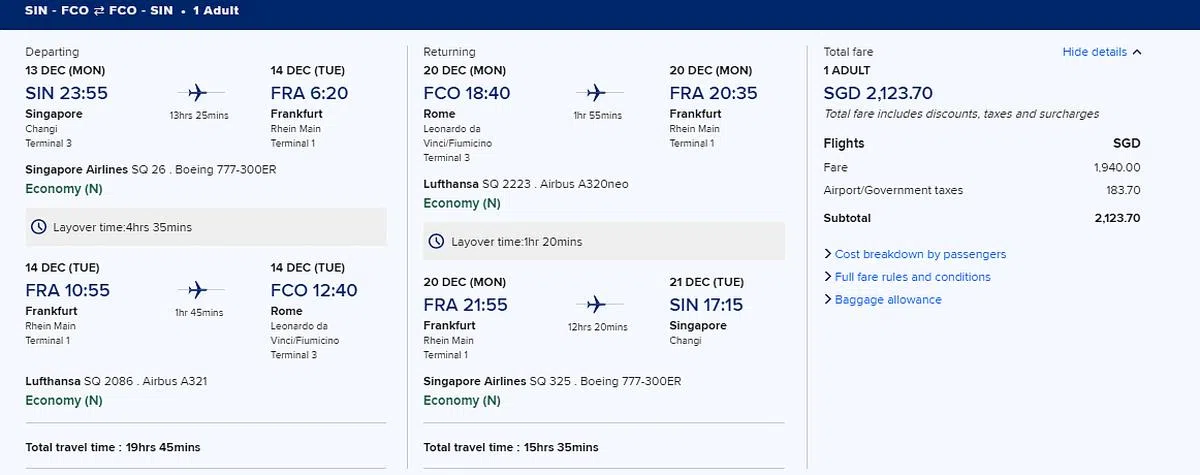Click the Economy (N) label under SQ 26

coord(64,189)
